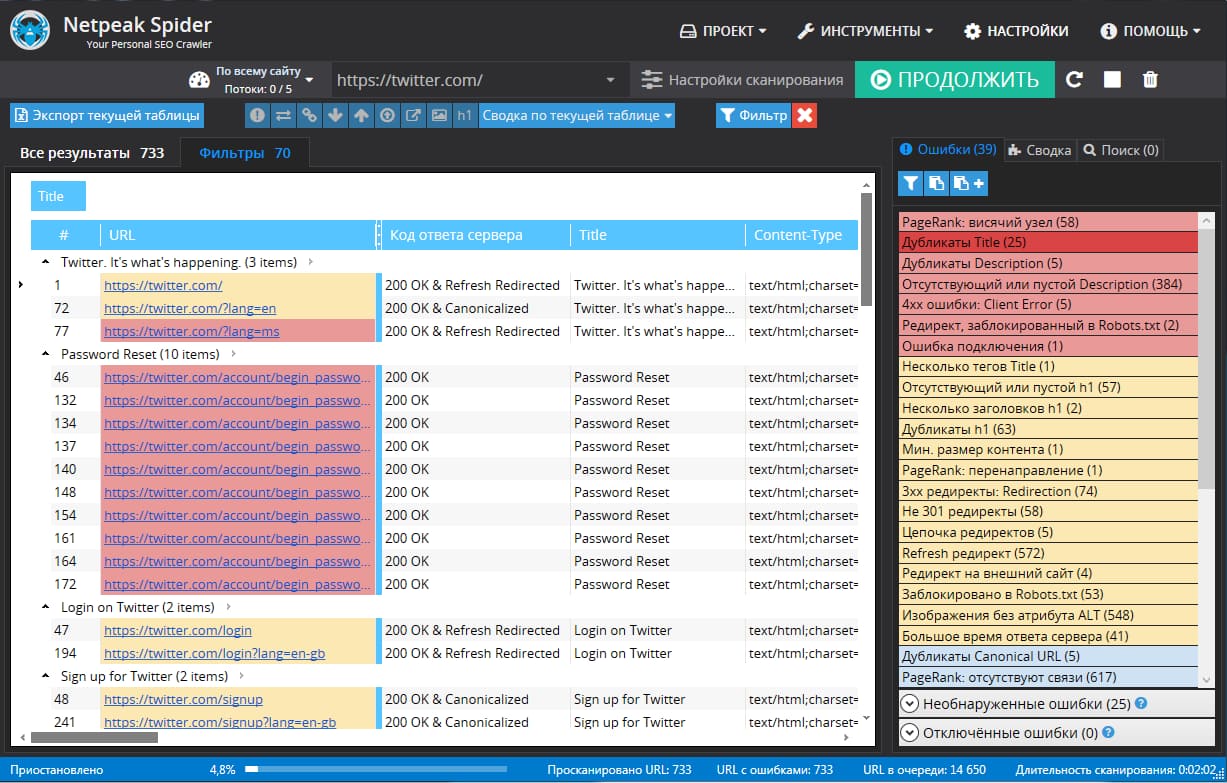Click the redirects arrows icon in toolbar
The width and height of the screenshot is (1227, 783).
coord(283,116)
